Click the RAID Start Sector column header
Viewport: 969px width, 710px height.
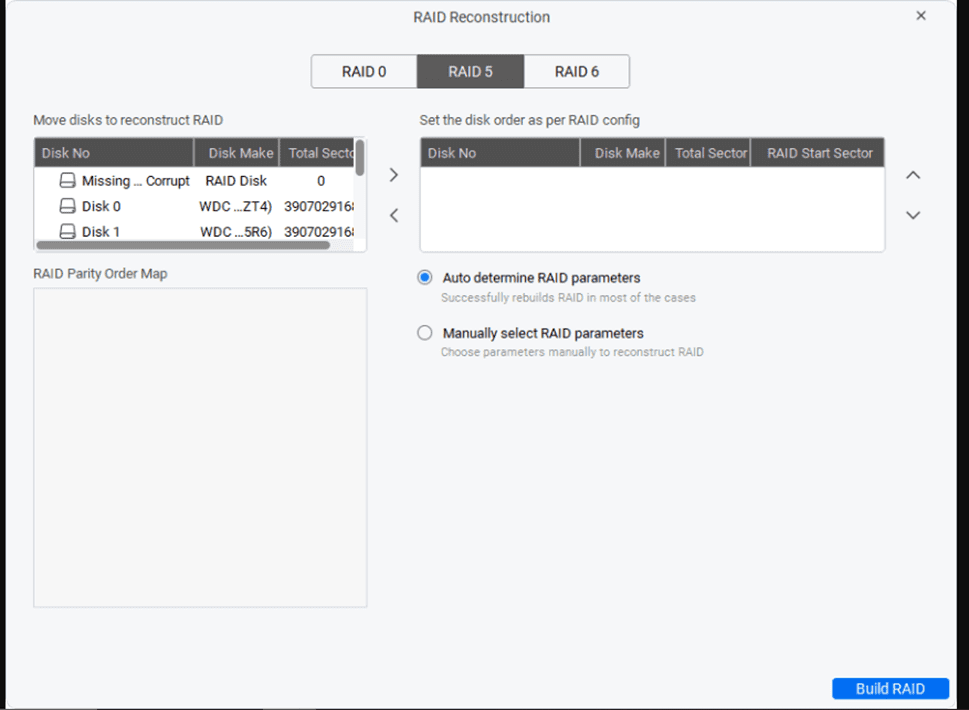pos(817,152)
